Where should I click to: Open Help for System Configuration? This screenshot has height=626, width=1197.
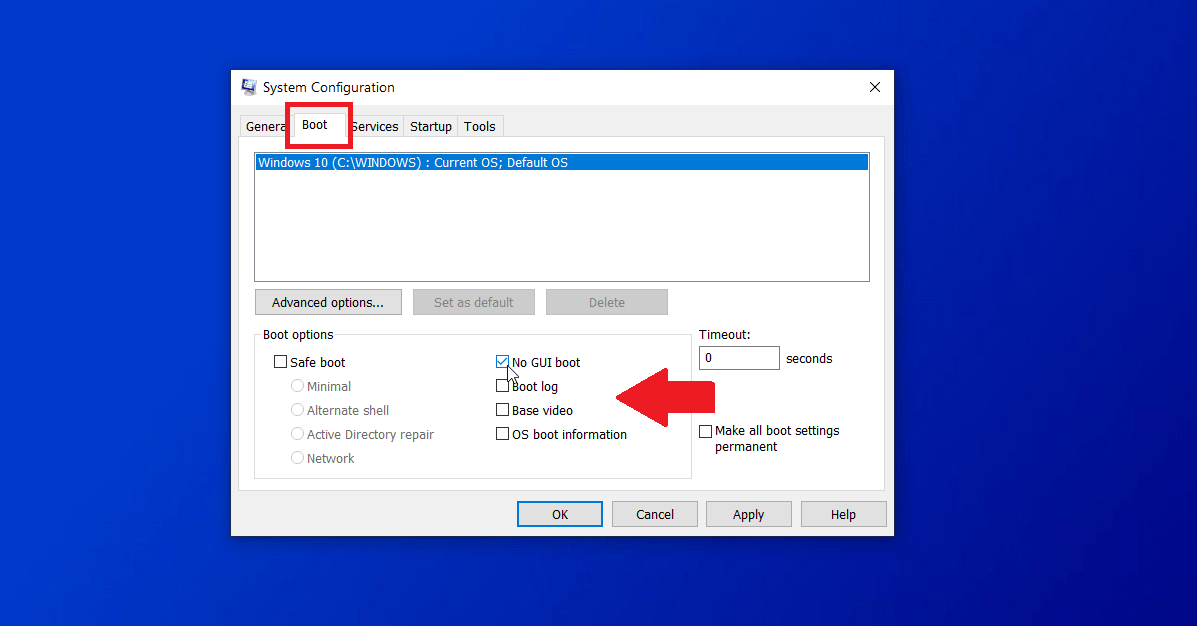pos(844,515)
